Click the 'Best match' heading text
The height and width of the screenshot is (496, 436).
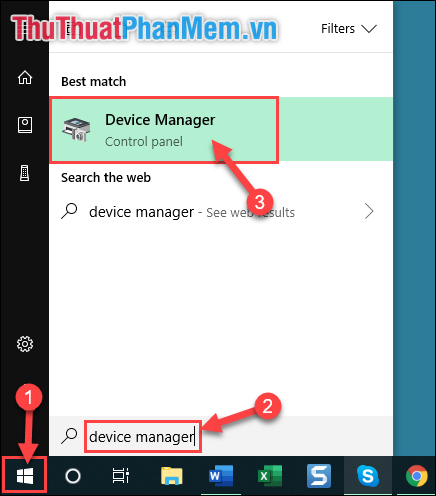pos(94,82)
